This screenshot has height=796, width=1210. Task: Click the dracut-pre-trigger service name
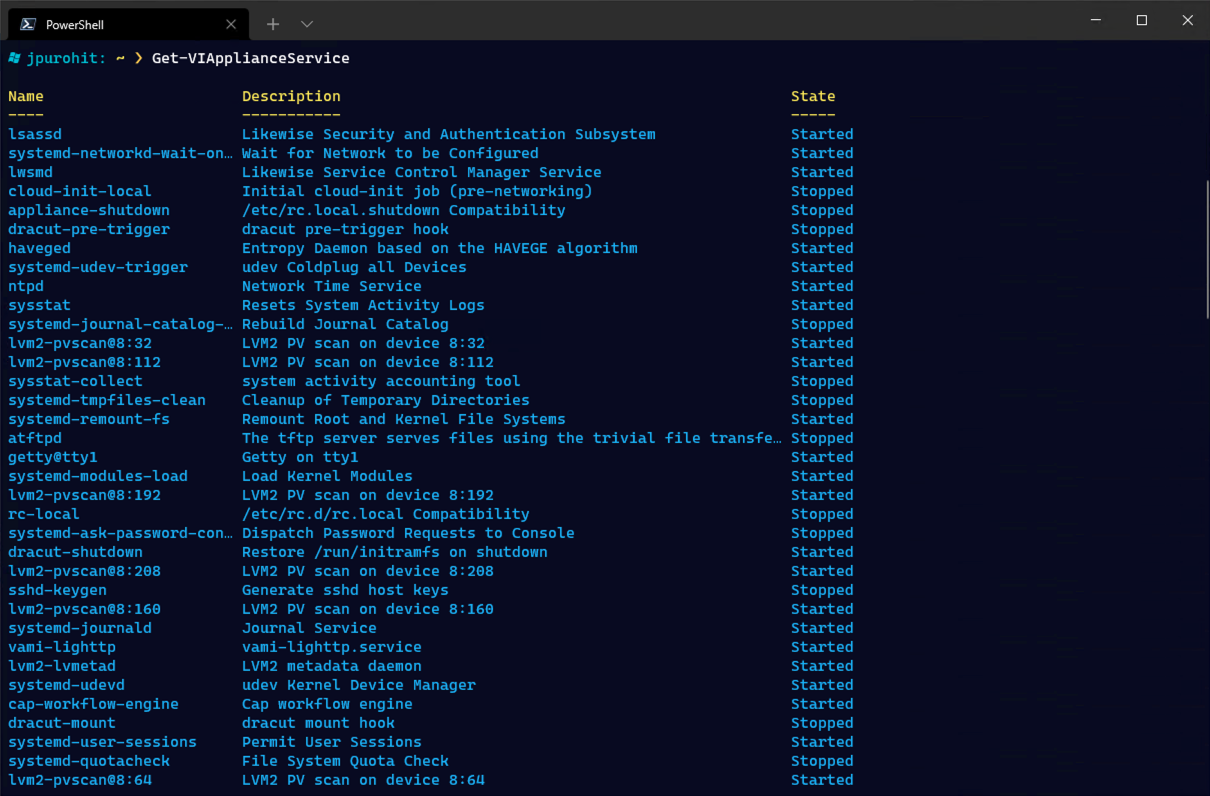[89, 229]
